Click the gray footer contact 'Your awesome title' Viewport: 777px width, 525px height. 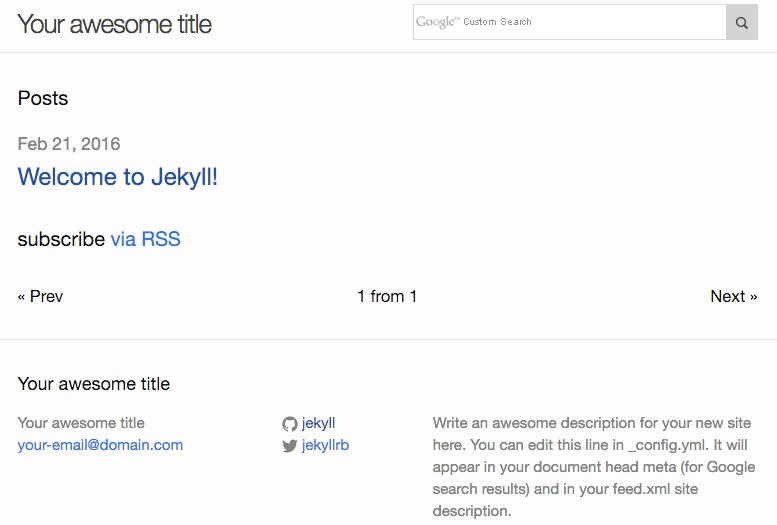tap(81, 423)
